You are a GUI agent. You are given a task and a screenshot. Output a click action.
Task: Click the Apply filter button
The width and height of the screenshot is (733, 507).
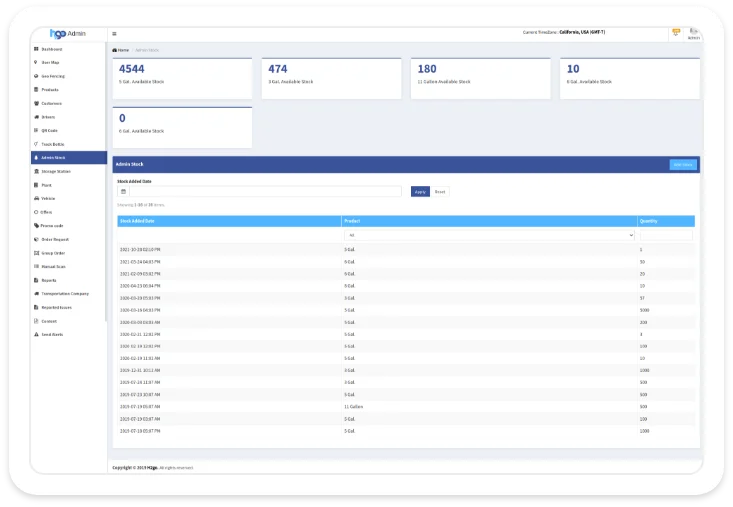point(420,192)
